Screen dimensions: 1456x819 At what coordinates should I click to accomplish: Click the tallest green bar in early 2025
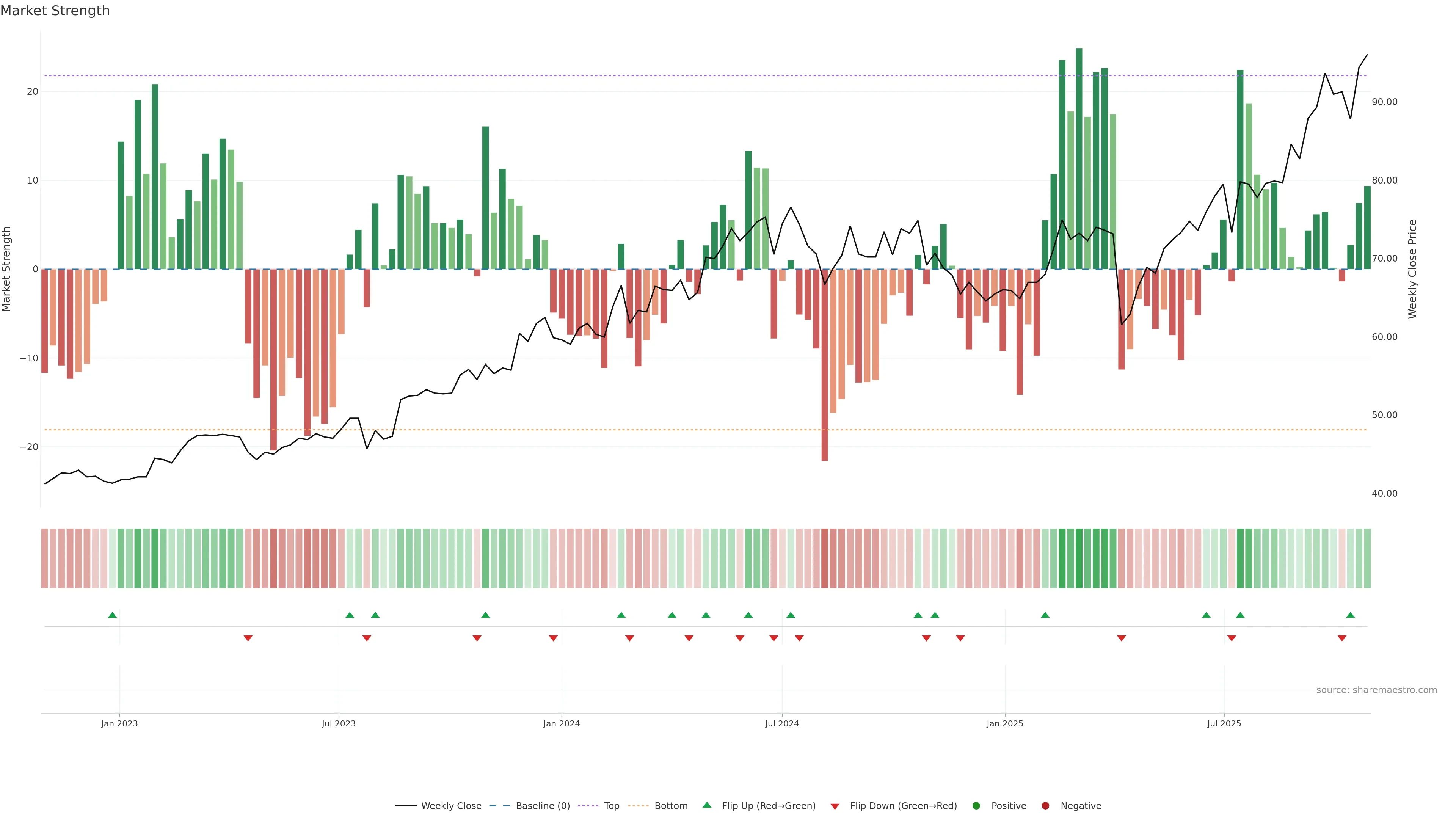pyautogui.click(x=1079, y=158)
